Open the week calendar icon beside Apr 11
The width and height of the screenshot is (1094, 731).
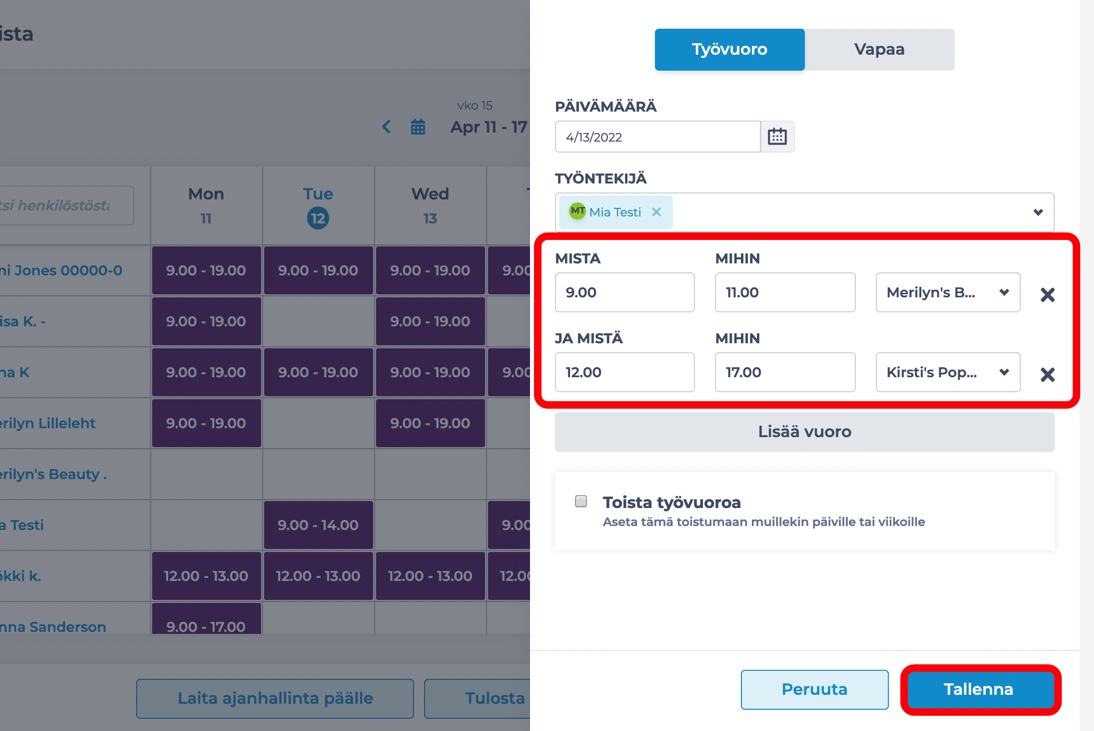(418, 127)
